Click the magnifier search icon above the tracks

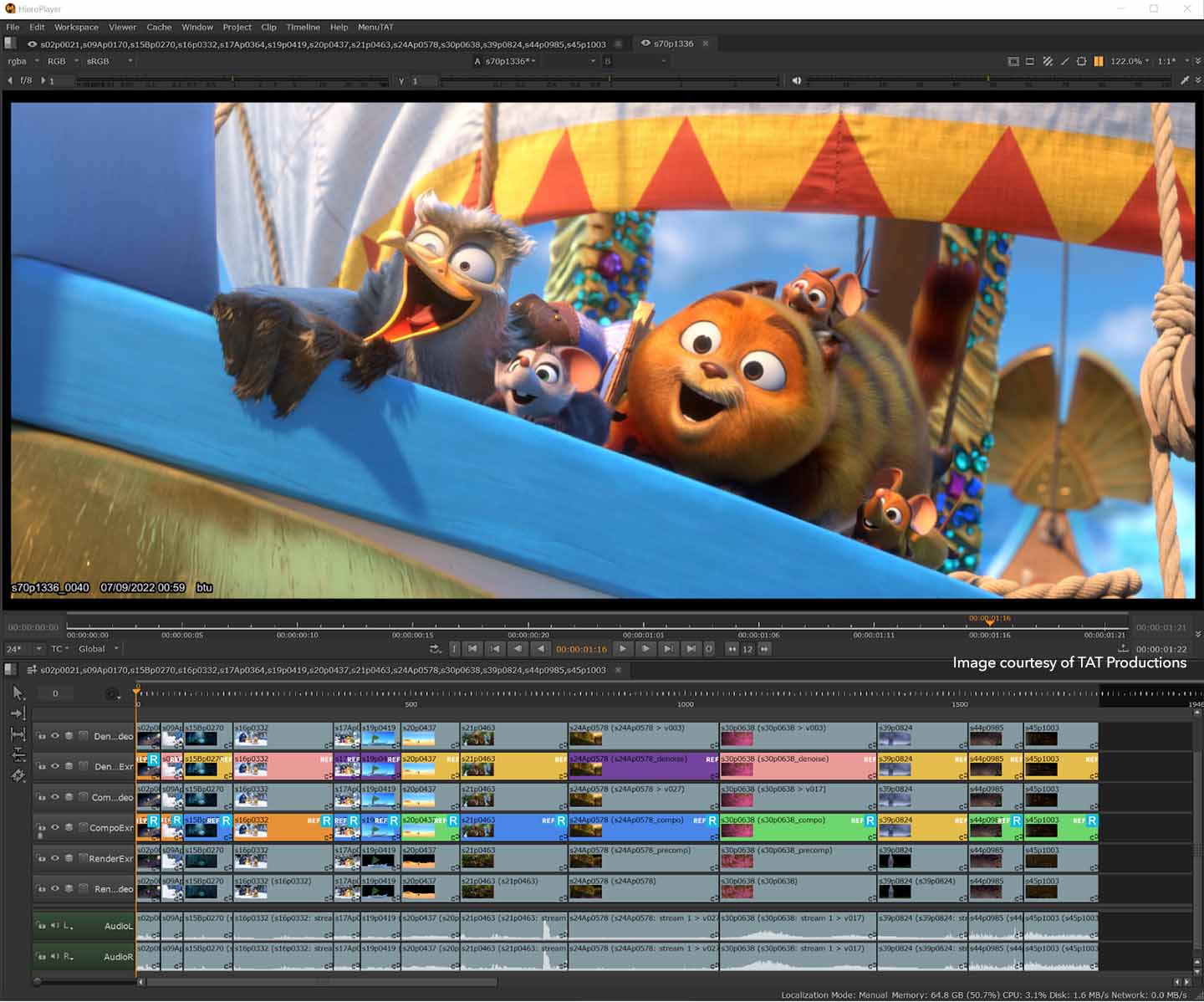click(112, 695)
